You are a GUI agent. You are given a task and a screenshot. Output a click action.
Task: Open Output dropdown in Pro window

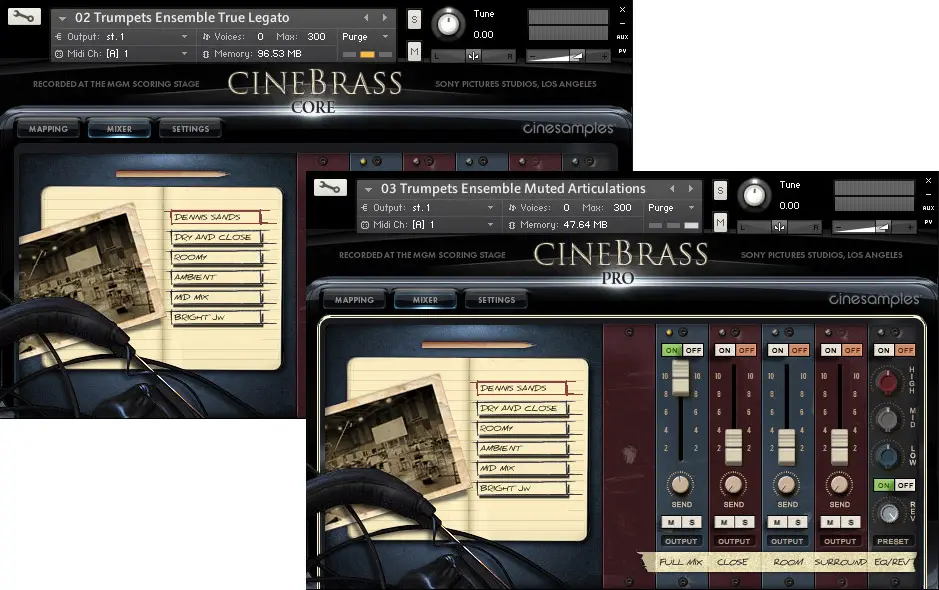click(490, 207)
